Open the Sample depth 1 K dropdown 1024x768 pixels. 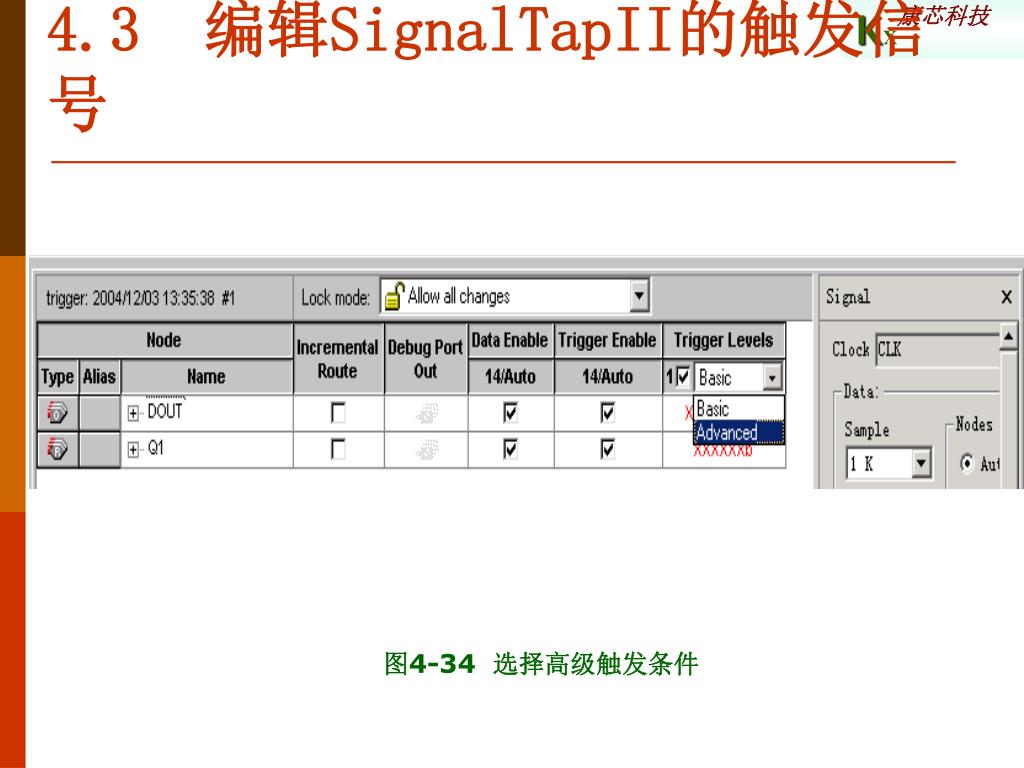tap(920, 463)
